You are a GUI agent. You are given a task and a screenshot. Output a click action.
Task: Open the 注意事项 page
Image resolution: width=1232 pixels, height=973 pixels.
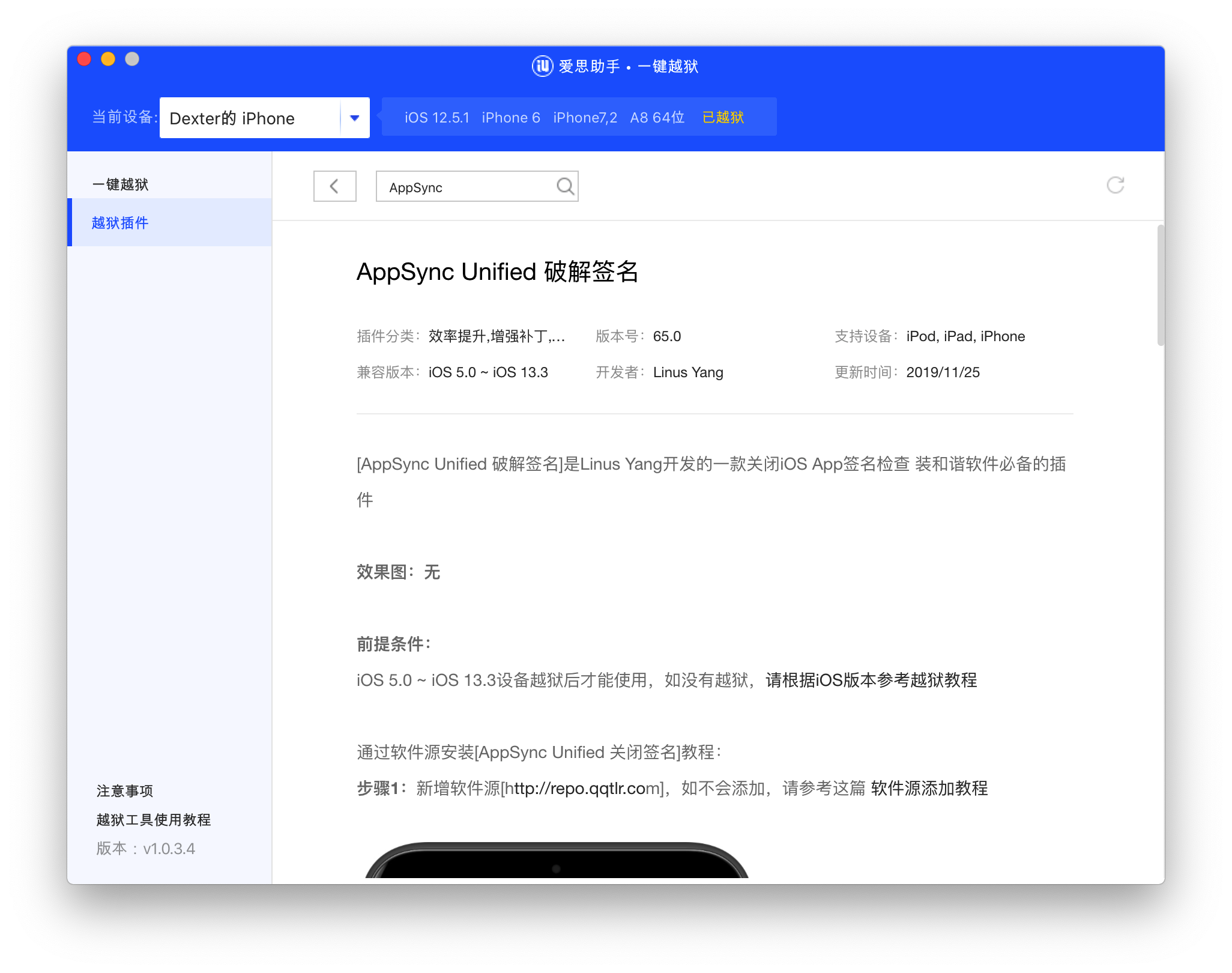(123, 790)
